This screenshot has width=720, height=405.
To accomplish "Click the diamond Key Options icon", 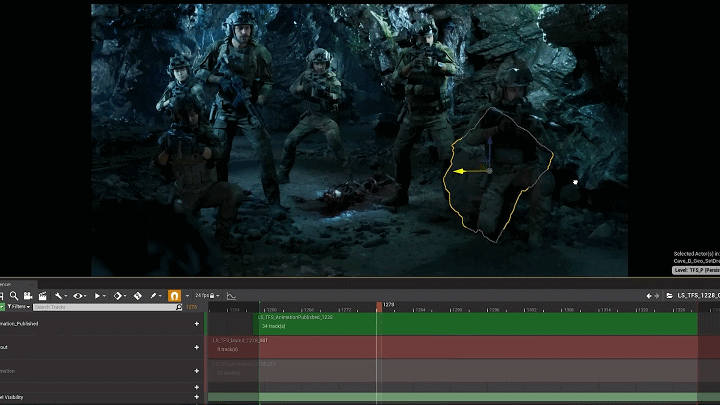I will 118,296.
